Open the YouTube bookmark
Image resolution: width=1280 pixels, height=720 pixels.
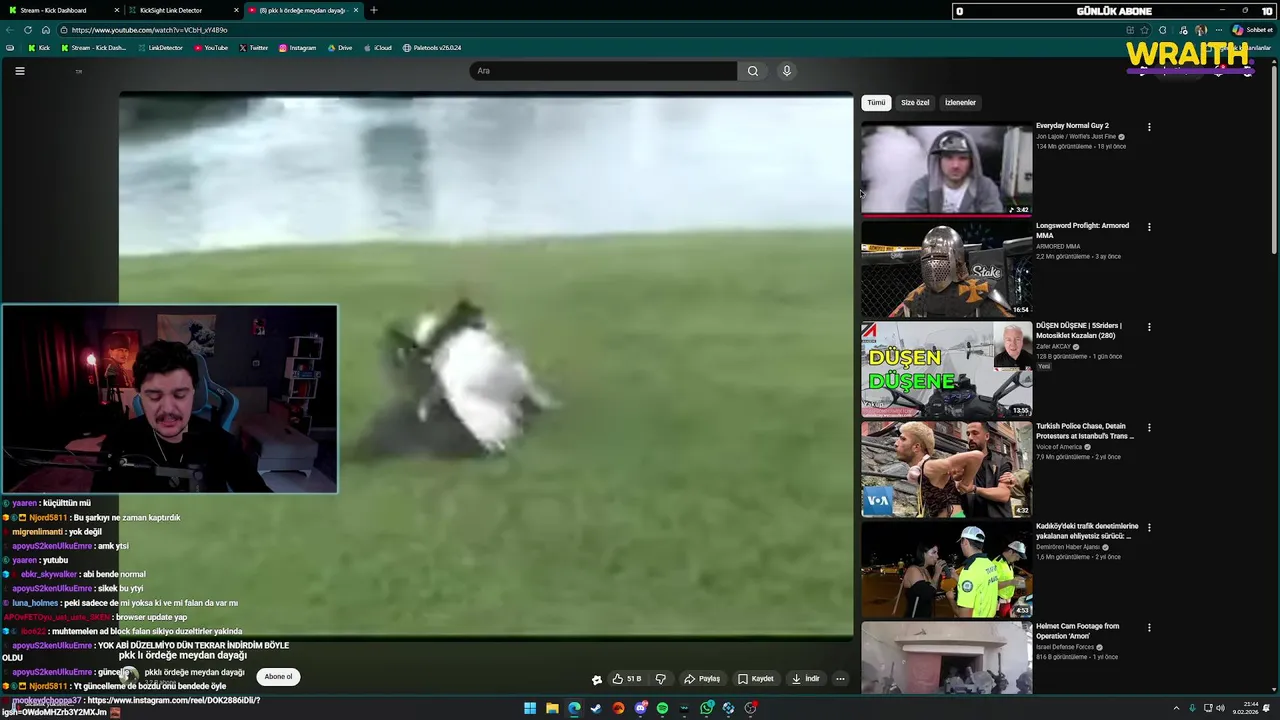211,48
